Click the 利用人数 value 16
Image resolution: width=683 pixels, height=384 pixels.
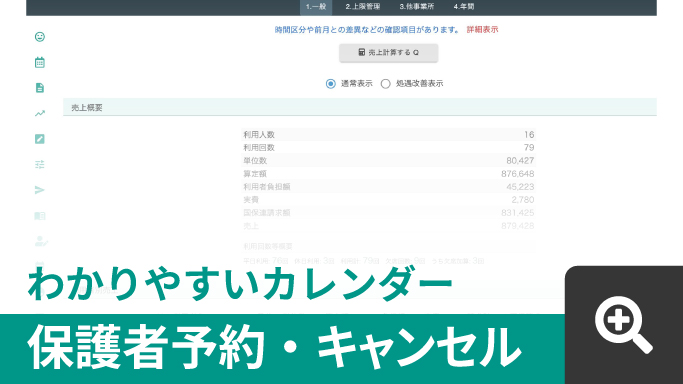(x=529, y=135)
